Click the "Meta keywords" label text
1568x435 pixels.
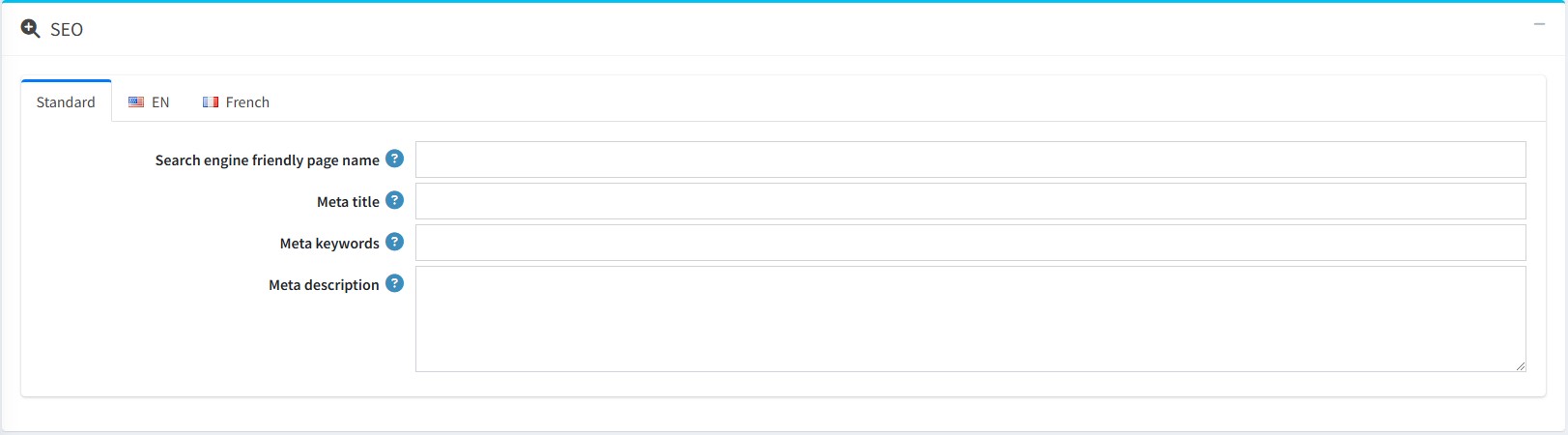329,244
